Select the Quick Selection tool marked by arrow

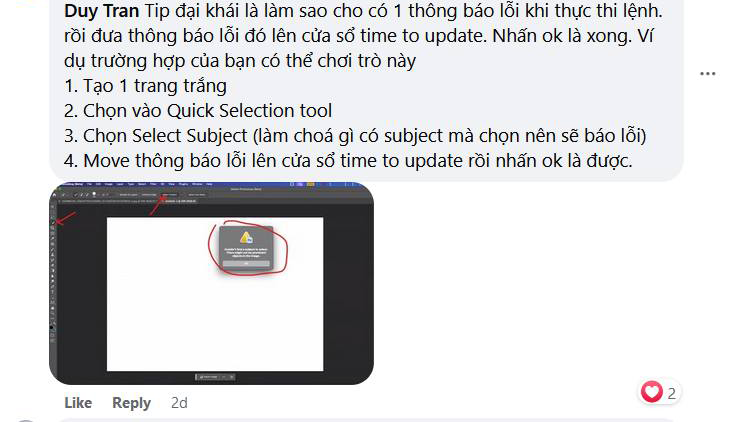[x=52, y=223]
